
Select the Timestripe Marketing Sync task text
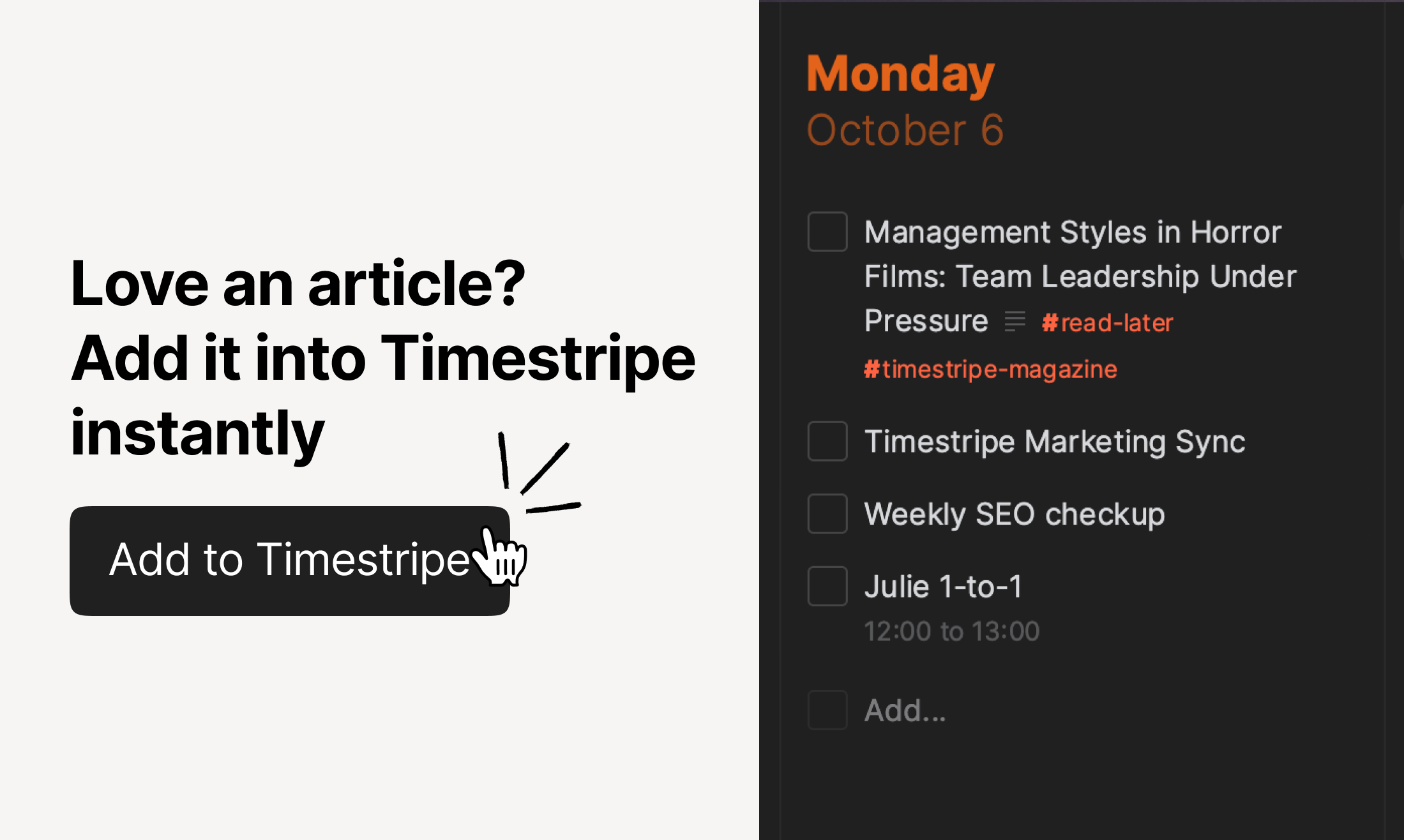pyautogui.click(x=1054, y=441)
